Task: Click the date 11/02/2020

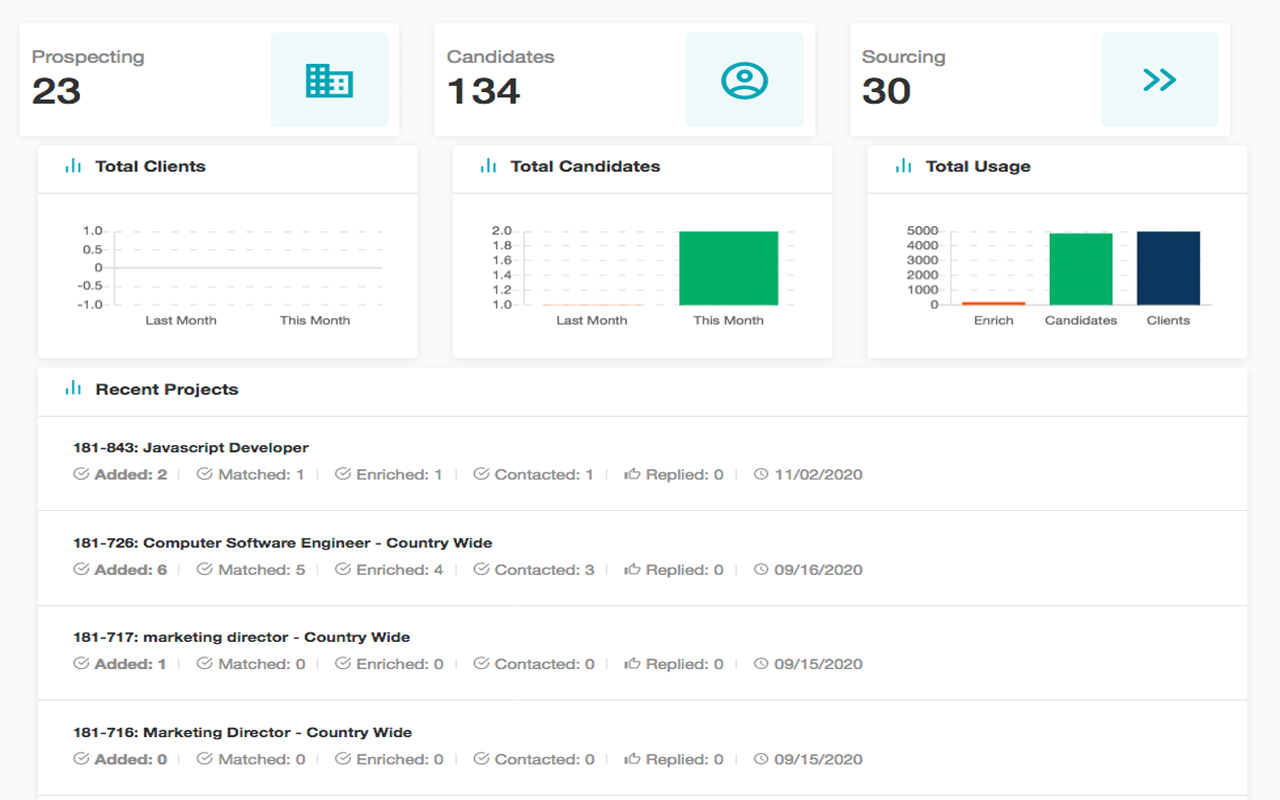Action: [x=818, y=474]
